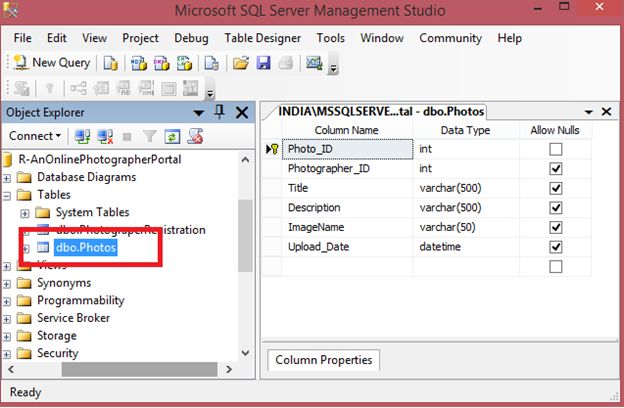Toggle Allow Nulls for Photographer_ID

[x=556, y=169]
